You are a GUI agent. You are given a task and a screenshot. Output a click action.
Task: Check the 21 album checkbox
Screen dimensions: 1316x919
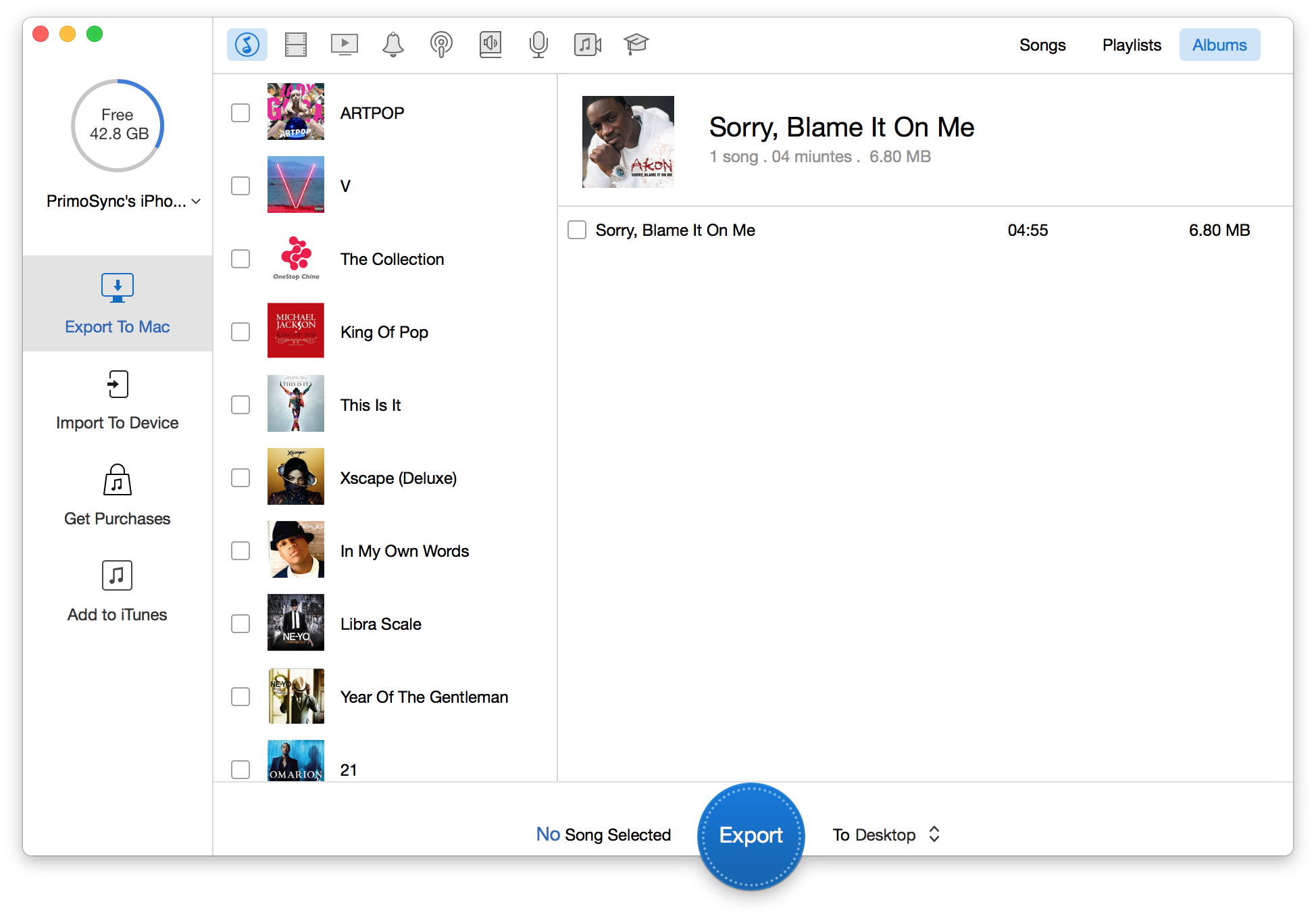(x=241, y=770)
